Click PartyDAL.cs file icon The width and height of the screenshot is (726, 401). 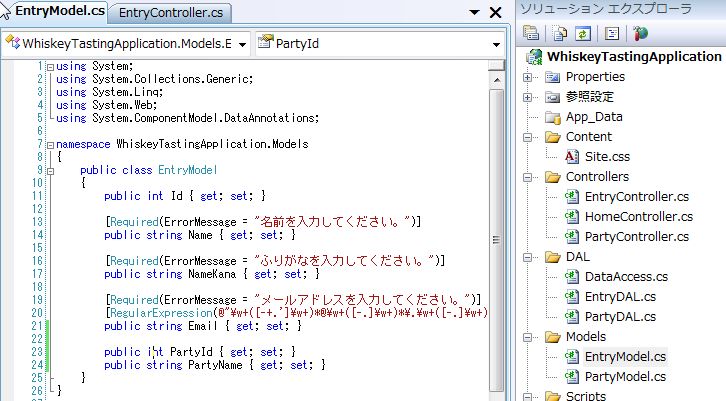(x=572, y=317)
